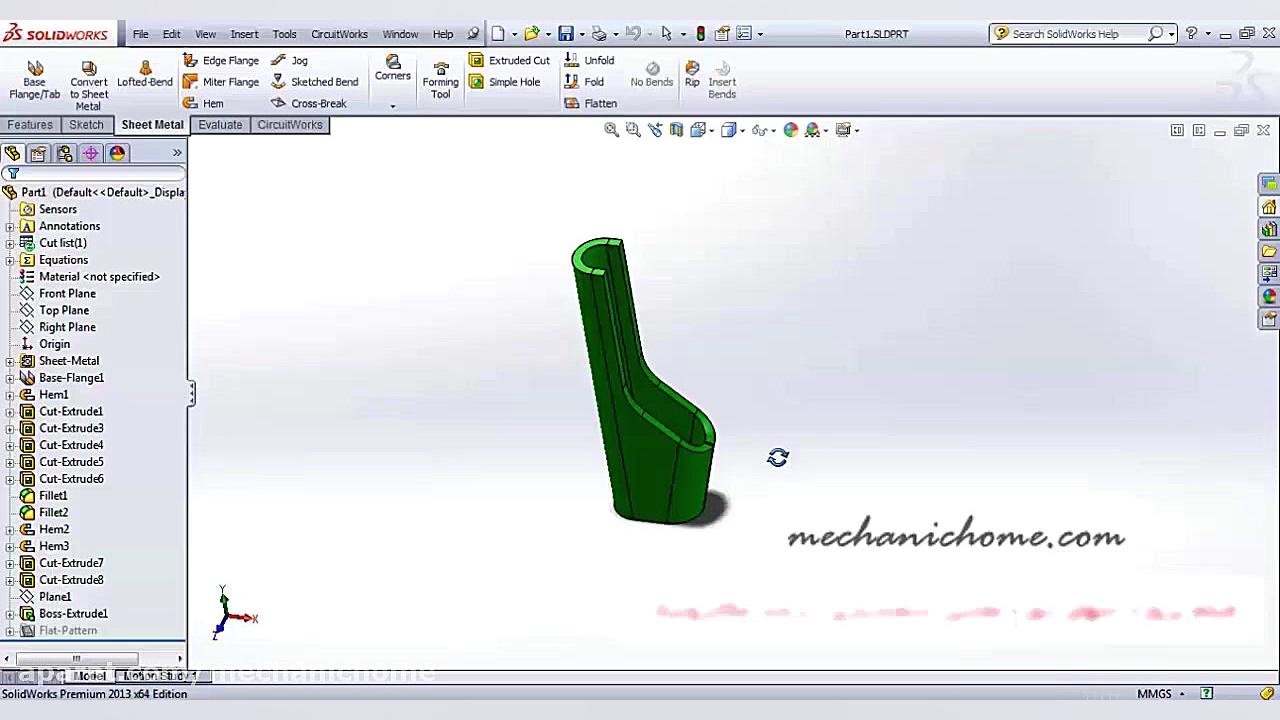Click the No Bends tool
The image size is (1280, 720).
point(652,74)
